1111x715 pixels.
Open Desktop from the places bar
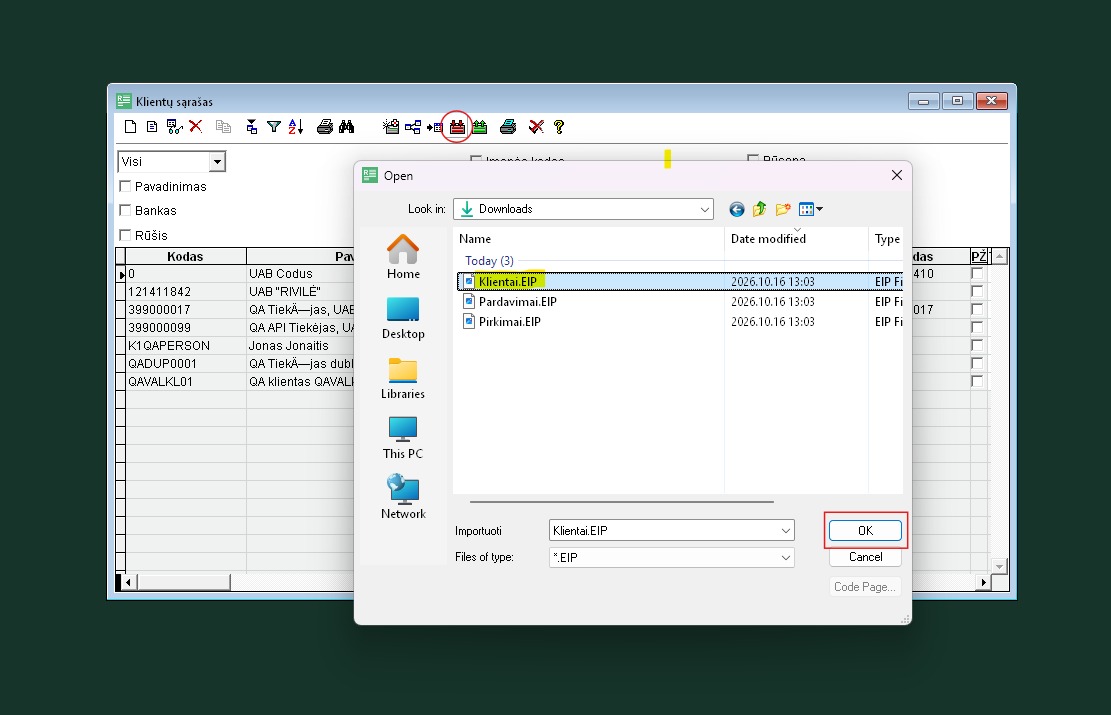coord(403,317)
